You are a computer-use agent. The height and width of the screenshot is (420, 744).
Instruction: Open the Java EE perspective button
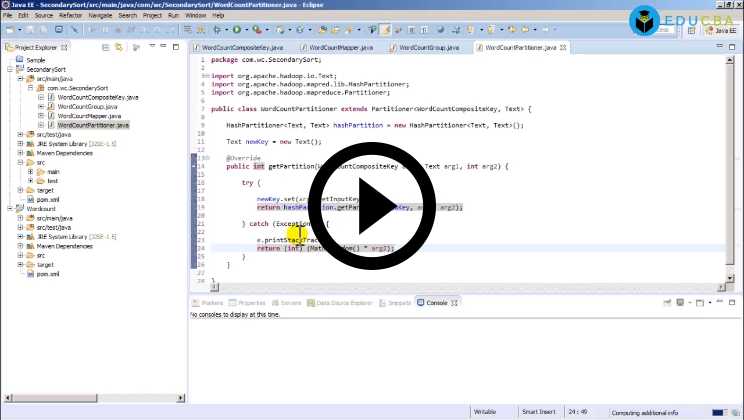tap(725, 30)
